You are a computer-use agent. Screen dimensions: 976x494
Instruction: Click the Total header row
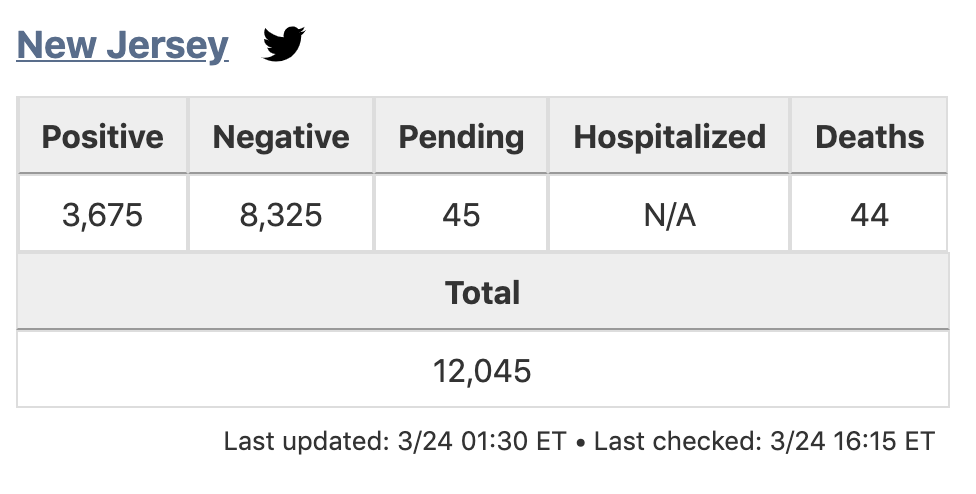click(x=482, y=293)
